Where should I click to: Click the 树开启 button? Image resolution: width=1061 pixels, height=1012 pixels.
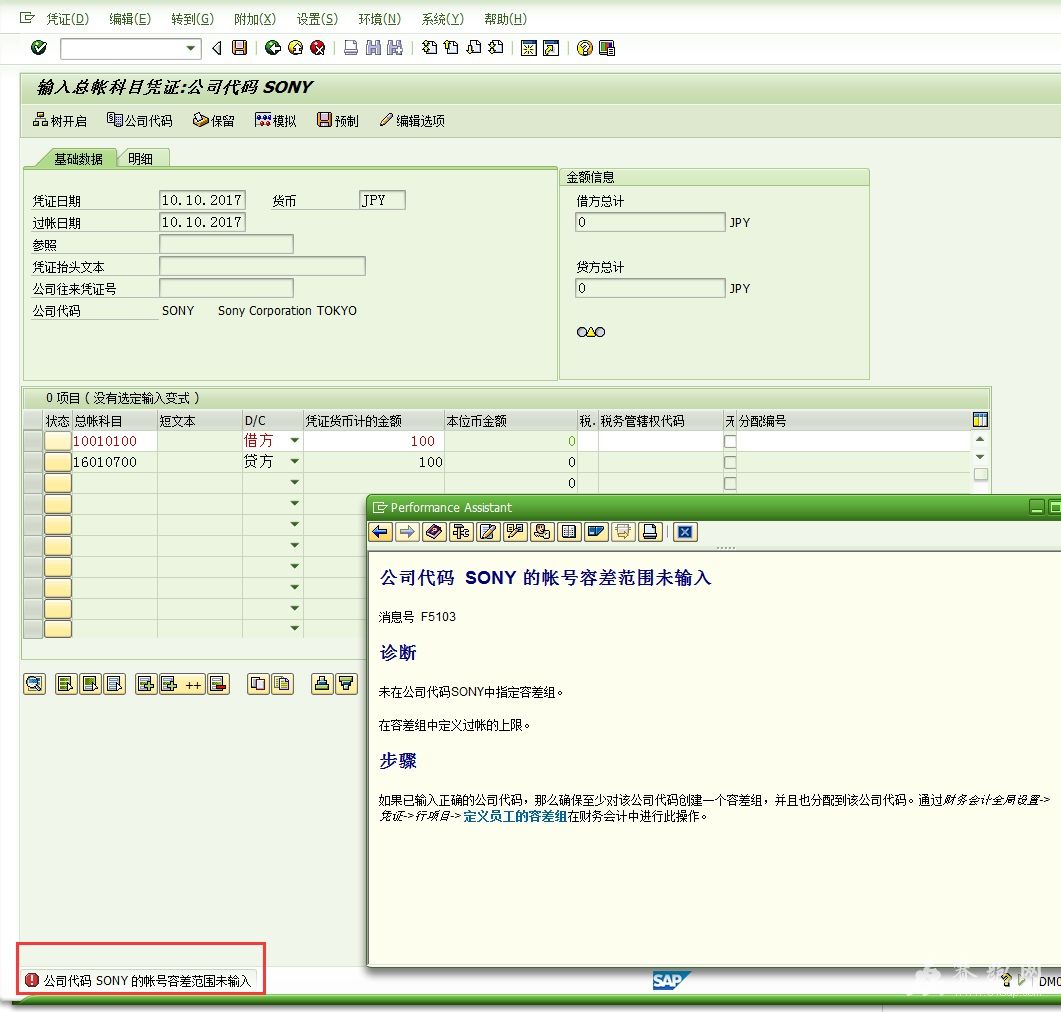(60, 120)
